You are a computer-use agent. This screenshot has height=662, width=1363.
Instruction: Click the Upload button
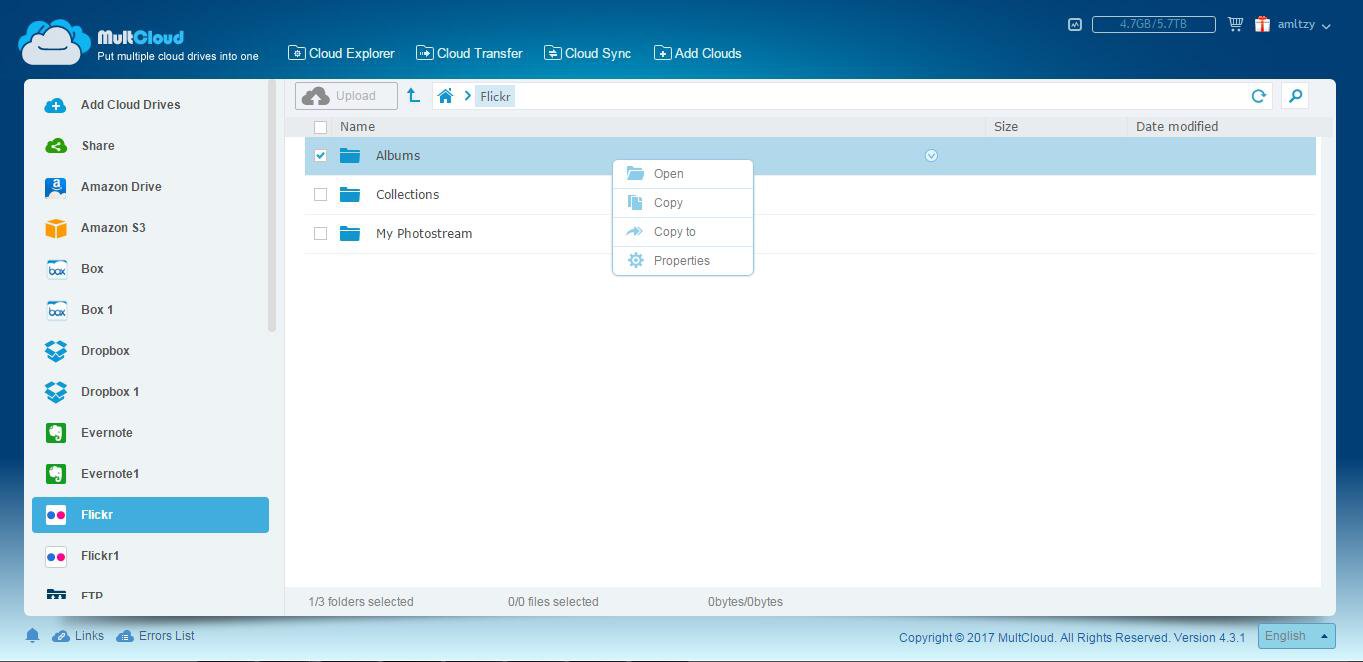pyautogui.click(x=346, y=96)
